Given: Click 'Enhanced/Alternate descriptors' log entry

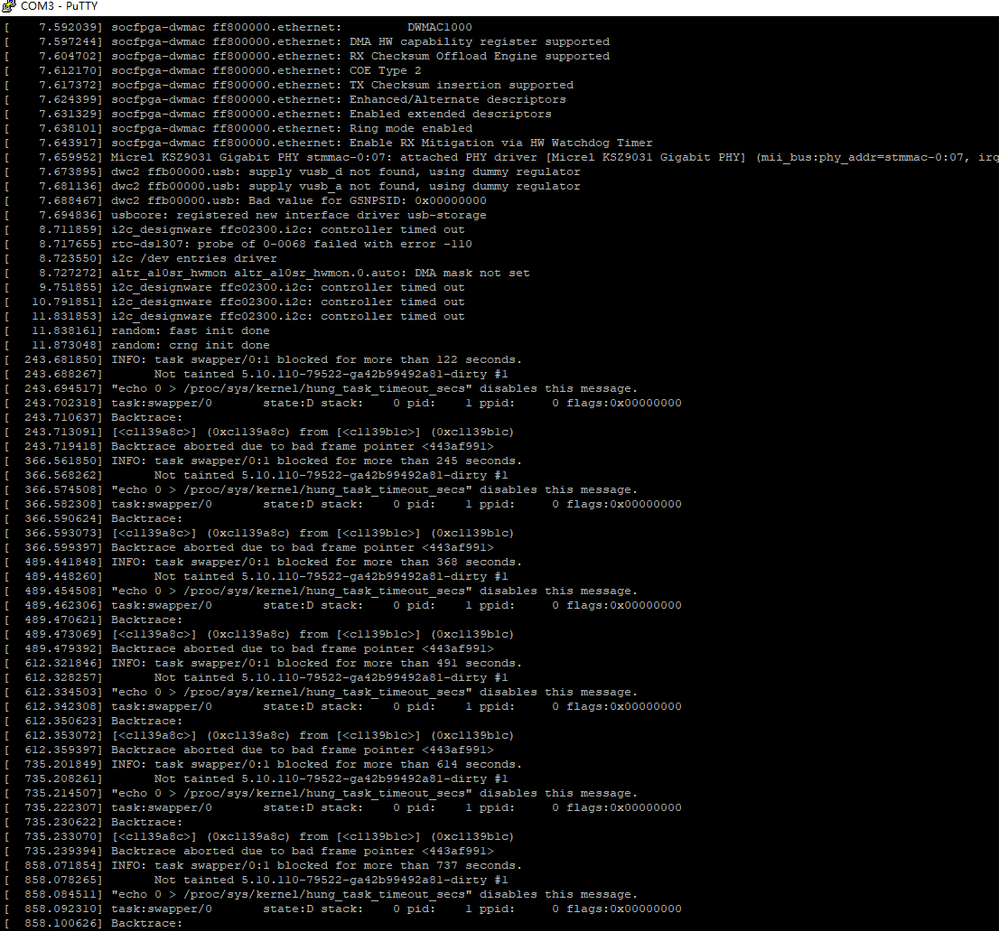Looking at the screenshot, I should 285,99.
